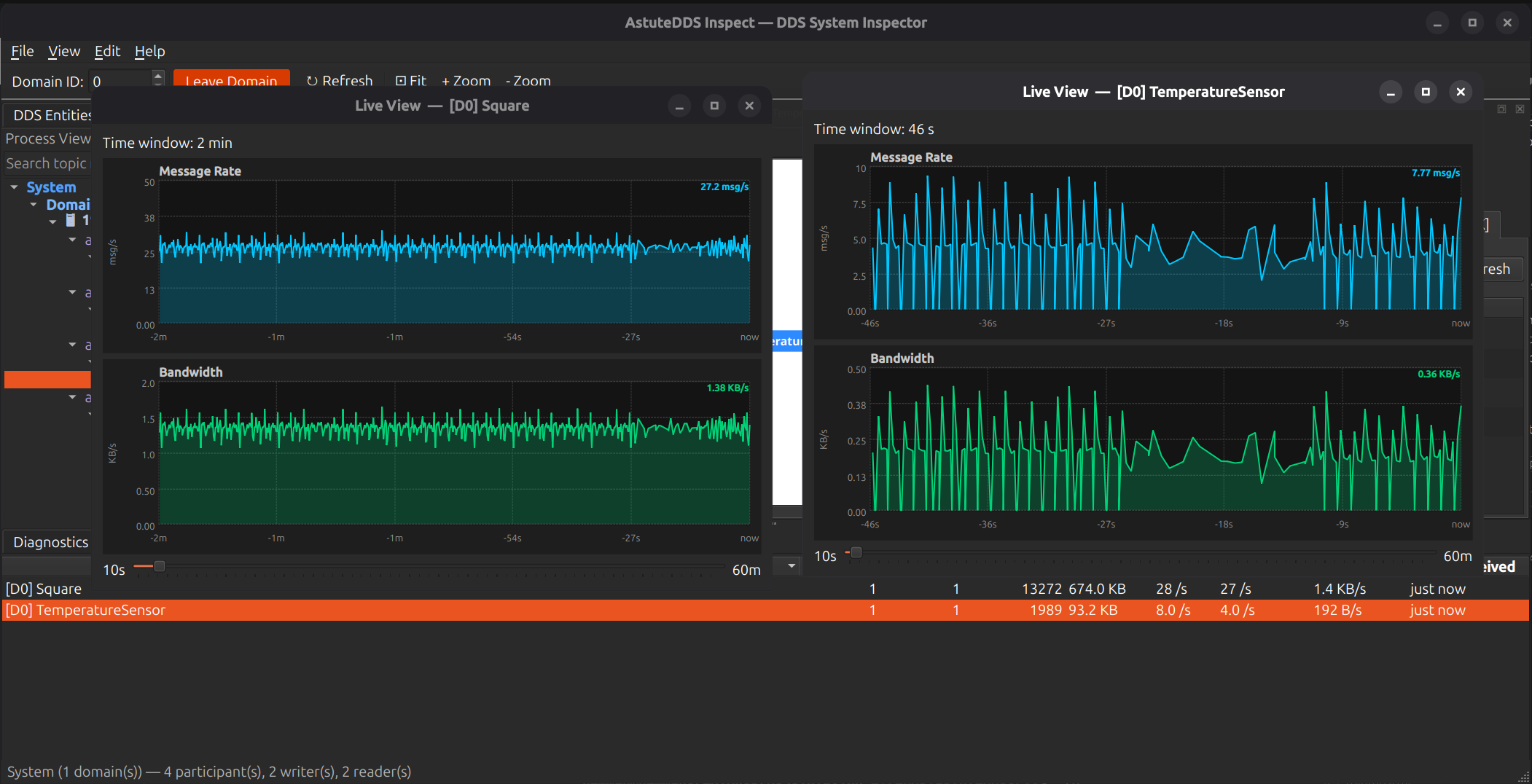Click the Leave Domain button

coord(231,79)
